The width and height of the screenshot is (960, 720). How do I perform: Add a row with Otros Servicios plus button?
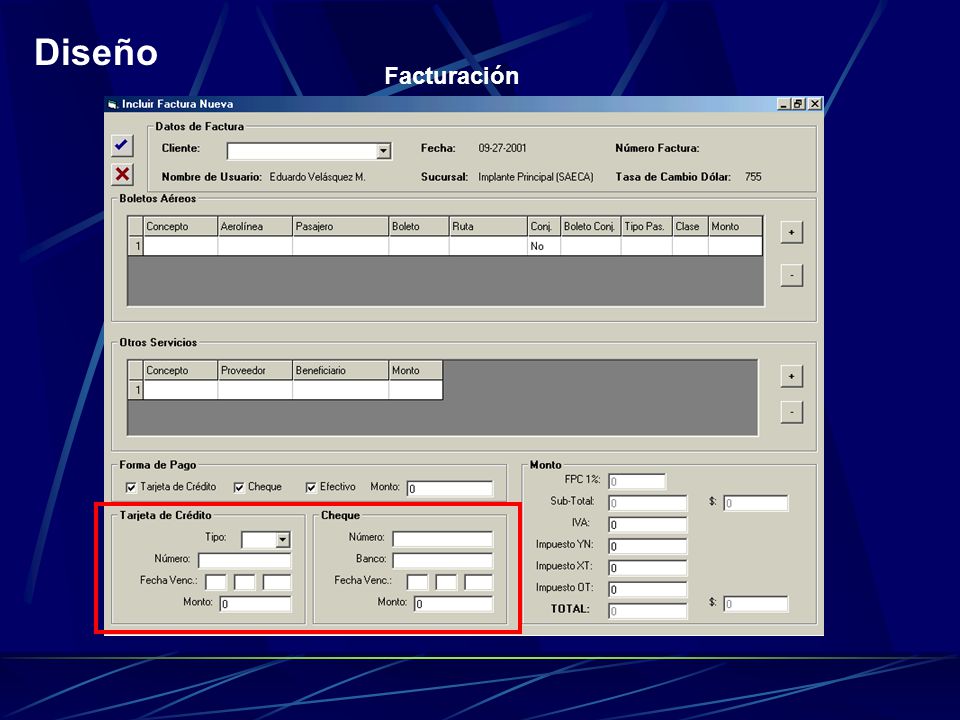click(792, 377)
